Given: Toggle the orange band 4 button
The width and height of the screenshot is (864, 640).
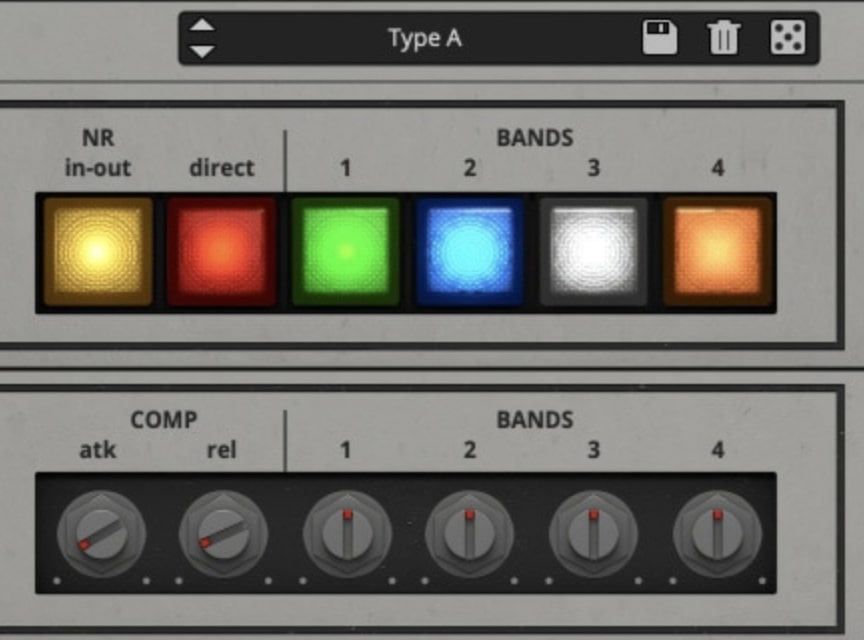Looking at the screenshot, I should point(717,252).
